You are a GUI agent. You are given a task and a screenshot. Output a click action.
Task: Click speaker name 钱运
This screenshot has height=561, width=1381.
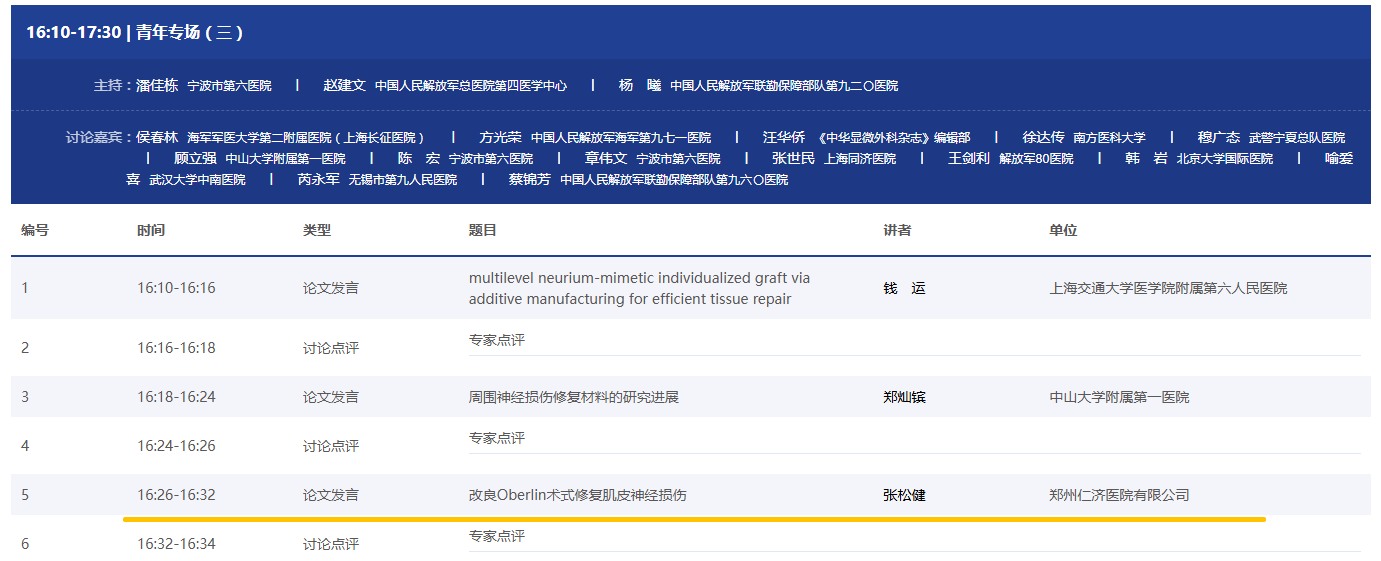[x=904, y=288]
